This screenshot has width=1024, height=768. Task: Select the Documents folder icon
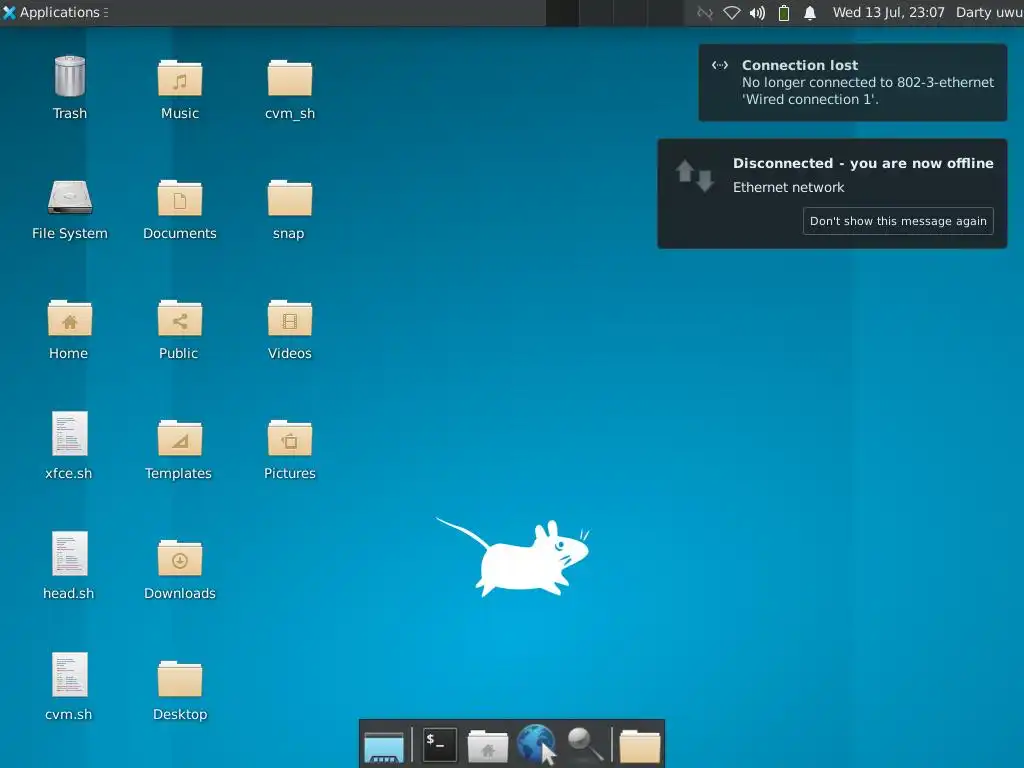pos(180,198)
